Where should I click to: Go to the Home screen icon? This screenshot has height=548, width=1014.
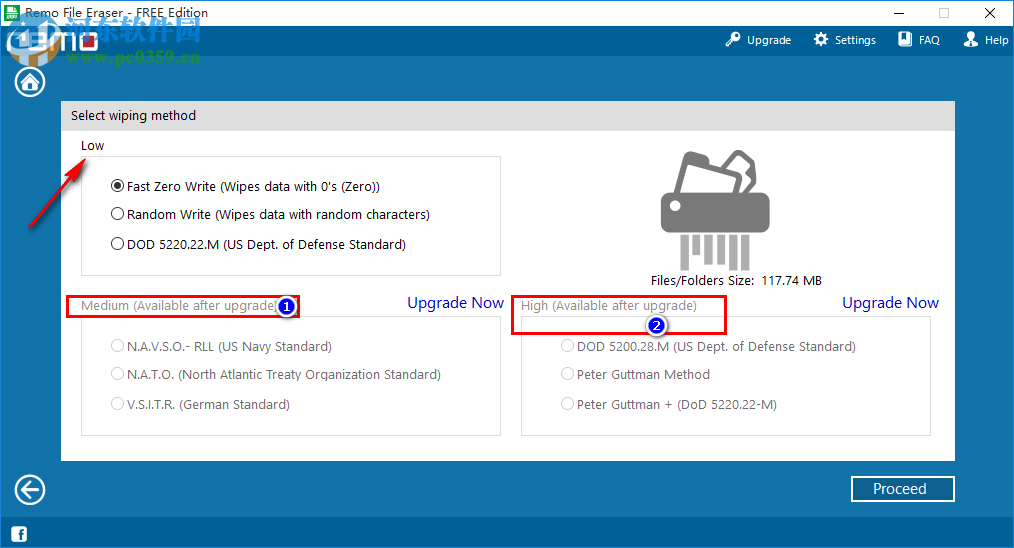30,82
